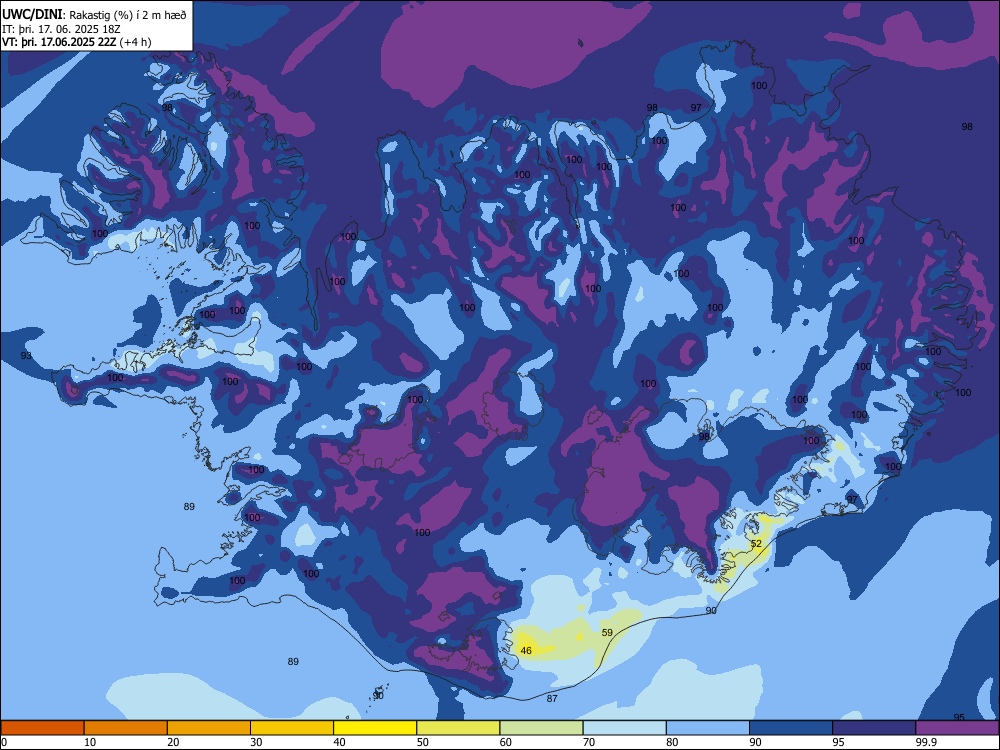Click the legend tick label 40
1000x750 pixels.
tap(339, 742)
